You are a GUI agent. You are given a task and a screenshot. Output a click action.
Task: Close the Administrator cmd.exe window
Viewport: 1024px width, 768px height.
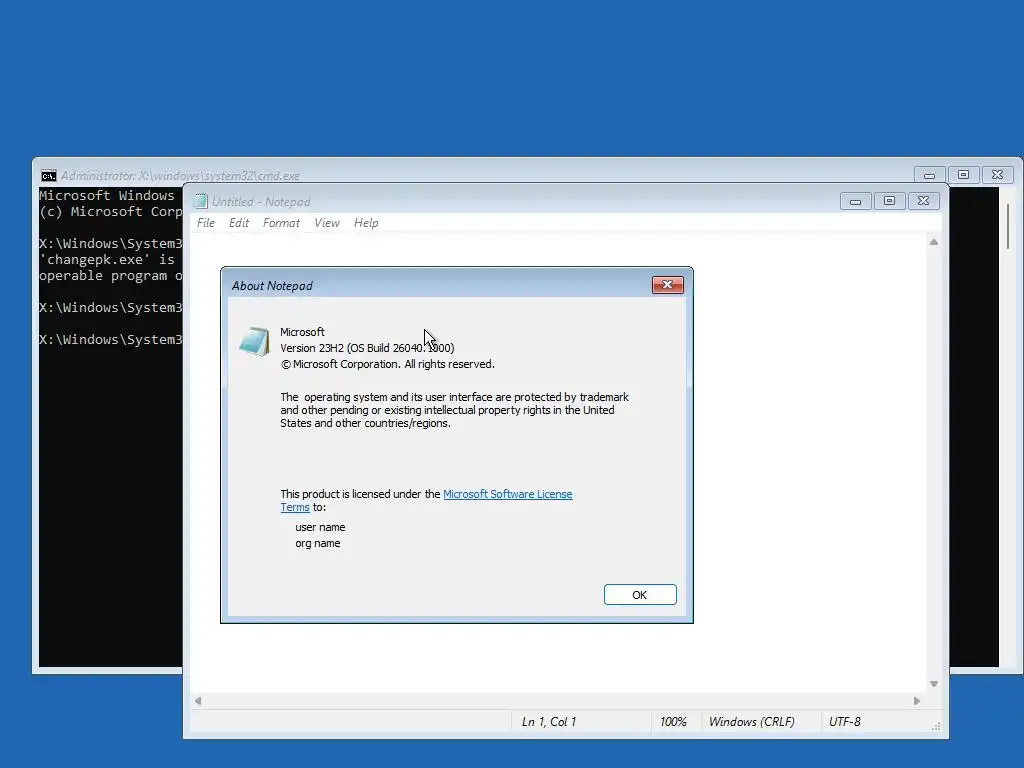[997, 175]
